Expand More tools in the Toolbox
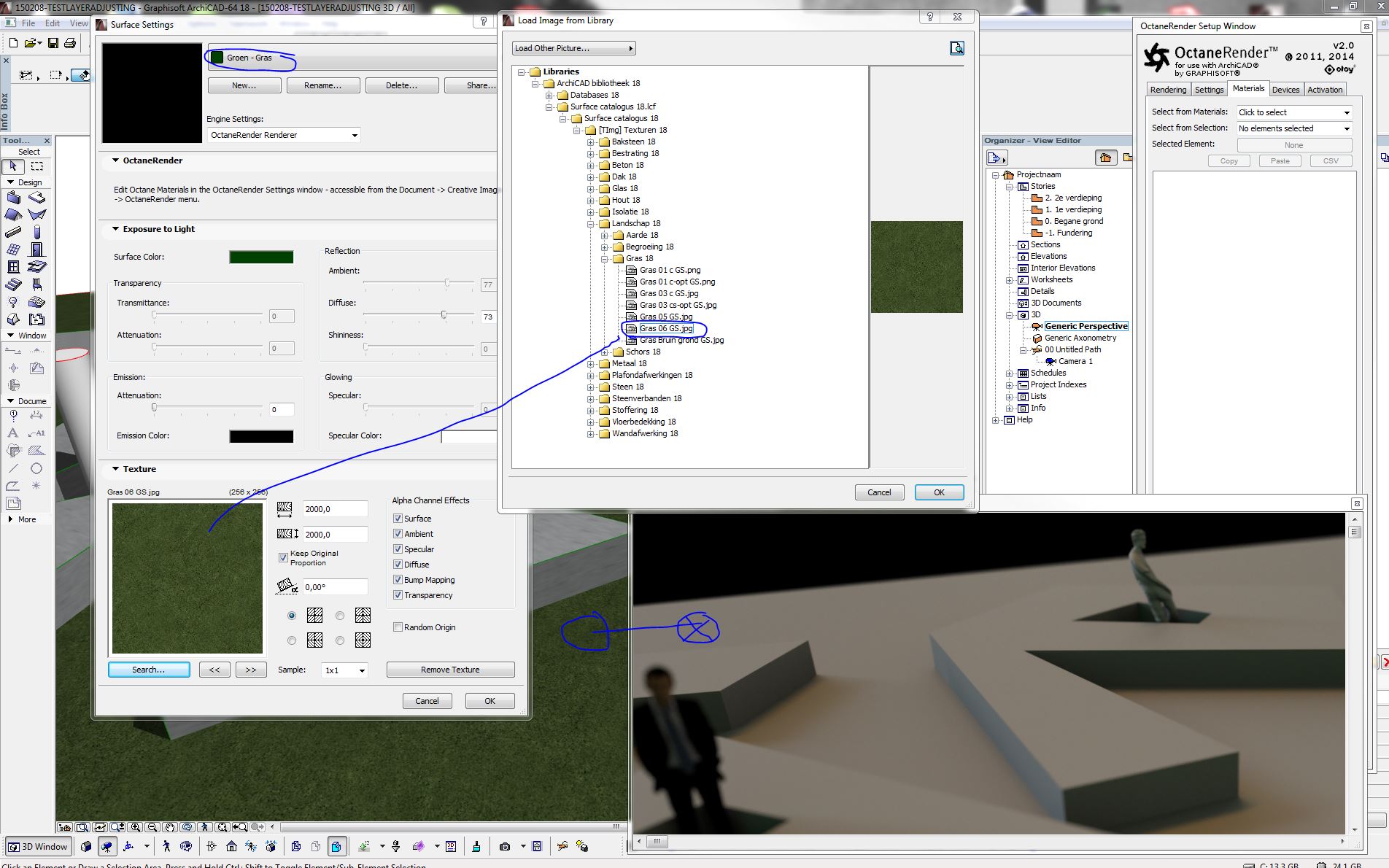 point(10,519)
